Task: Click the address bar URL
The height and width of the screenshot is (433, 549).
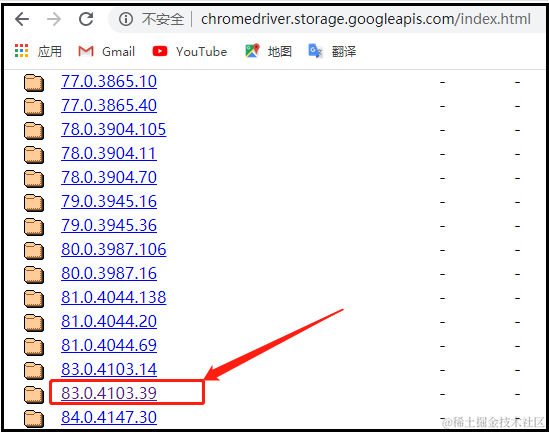Action: click(366, 19)
